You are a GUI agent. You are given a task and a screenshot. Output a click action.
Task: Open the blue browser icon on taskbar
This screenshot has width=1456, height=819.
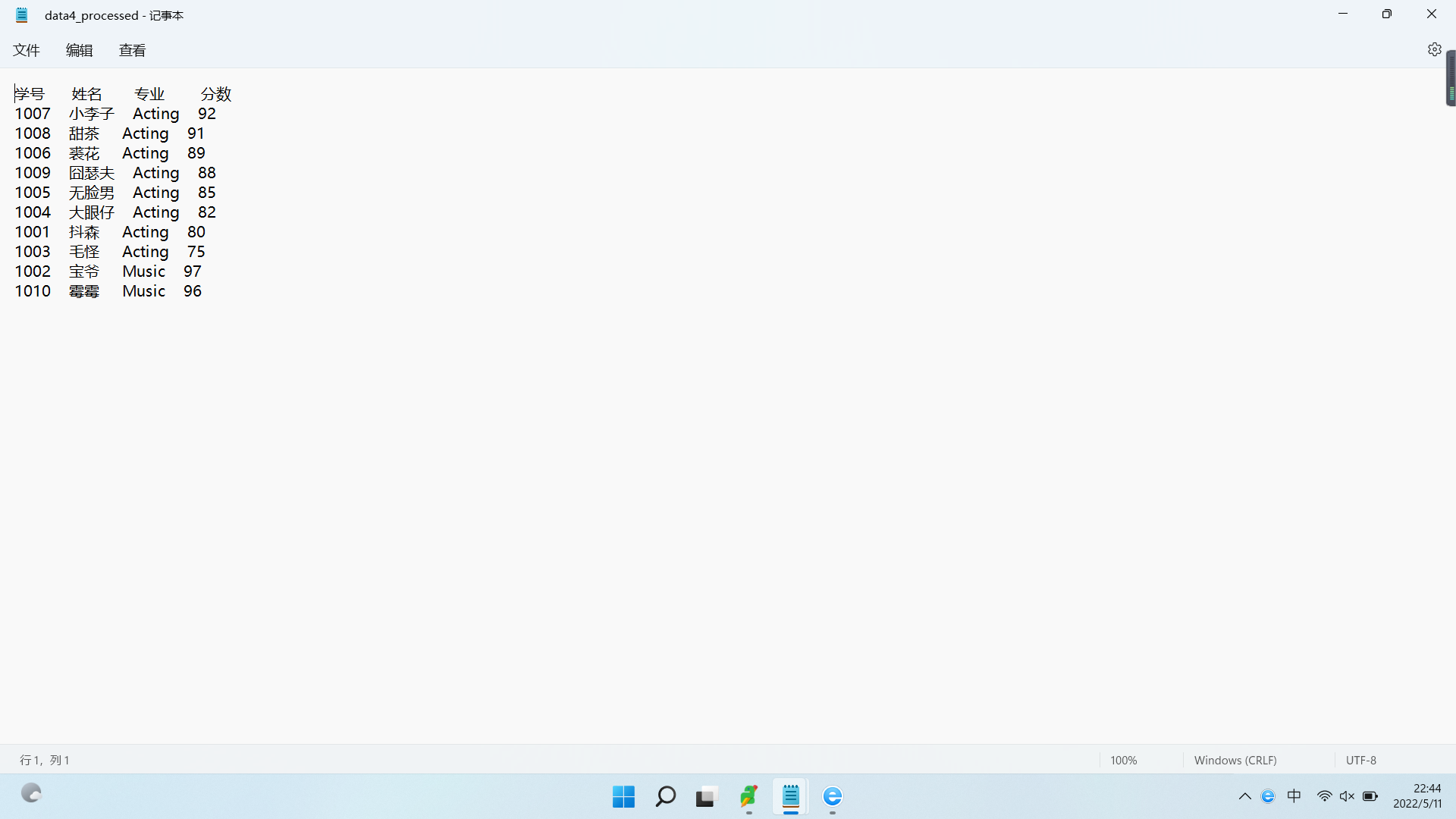click(832, 796)
